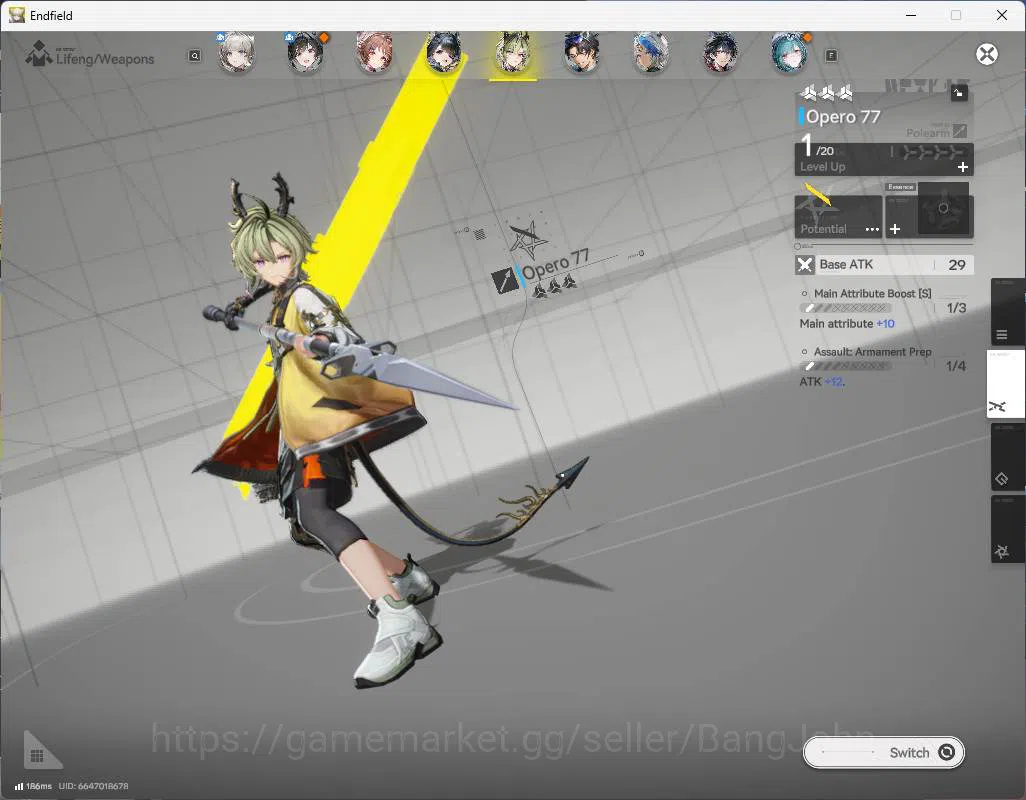Close the weapons screen with the X icon
Screen dimensions: 1026x800
[x=987, y=54]
